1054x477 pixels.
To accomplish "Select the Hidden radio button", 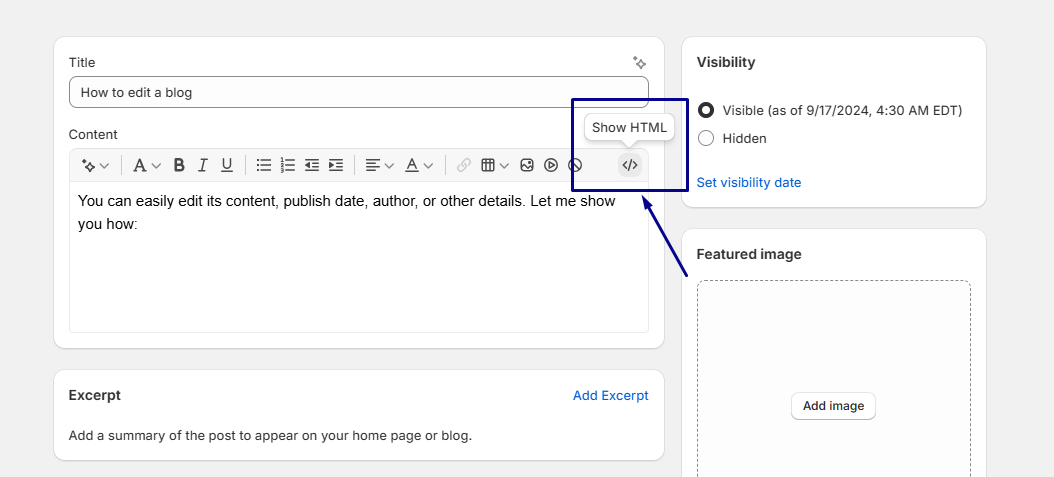I will click(706, 138).
